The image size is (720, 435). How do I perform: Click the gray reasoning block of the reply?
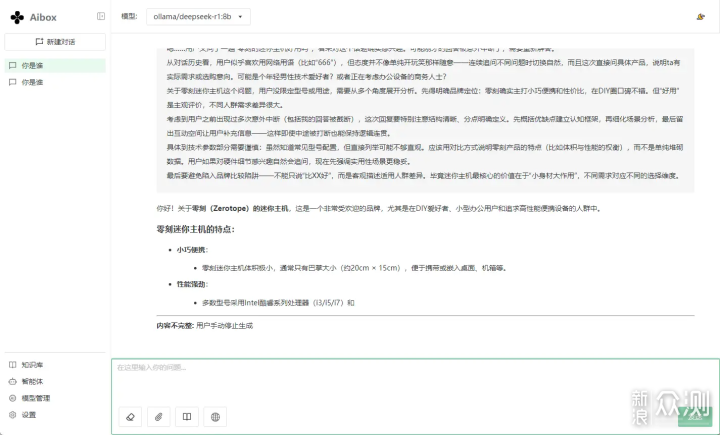pos(425,119)
